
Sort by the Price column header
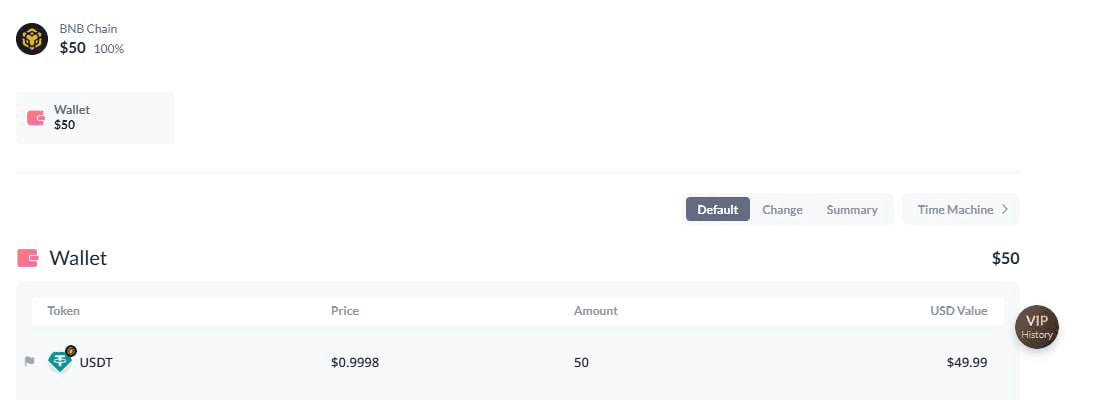click(x=345, y=310)
